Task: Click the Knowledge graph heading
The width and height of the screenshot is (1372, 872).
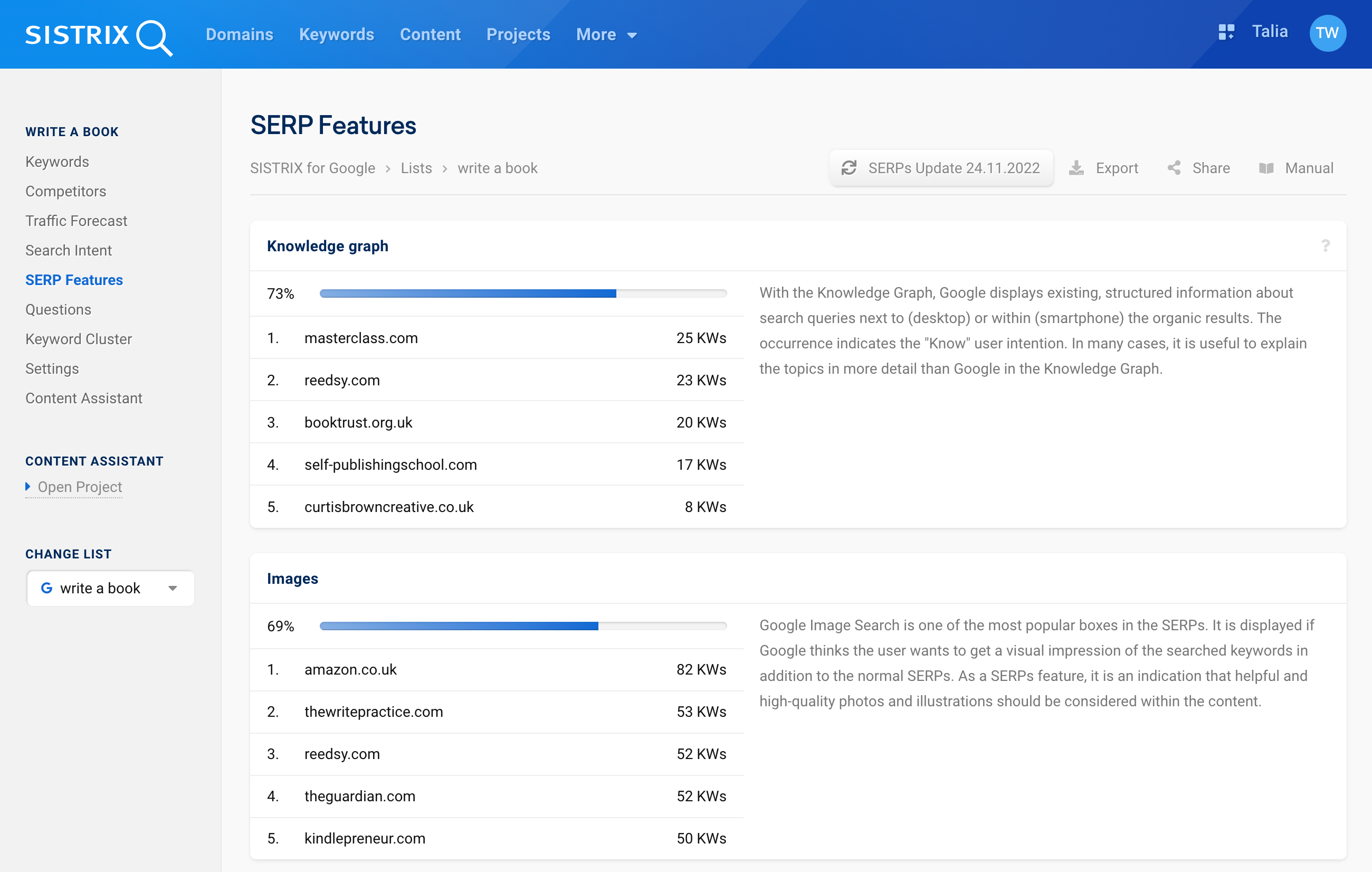Action: [328, 246]
